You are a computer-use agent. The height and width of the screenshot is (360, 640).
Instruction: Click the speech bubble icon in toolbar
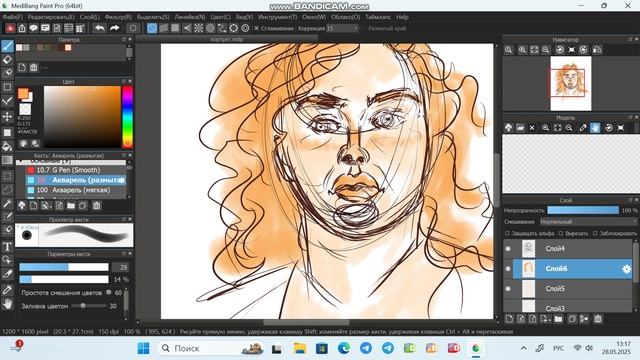pyautogui.click(x=33, y=28)
